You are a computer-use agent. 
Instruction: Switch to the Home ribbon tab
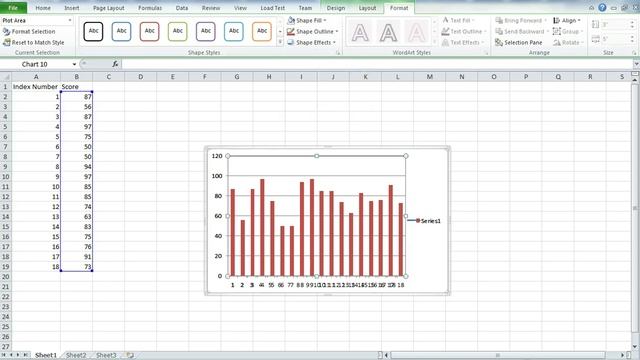point(43,8)
